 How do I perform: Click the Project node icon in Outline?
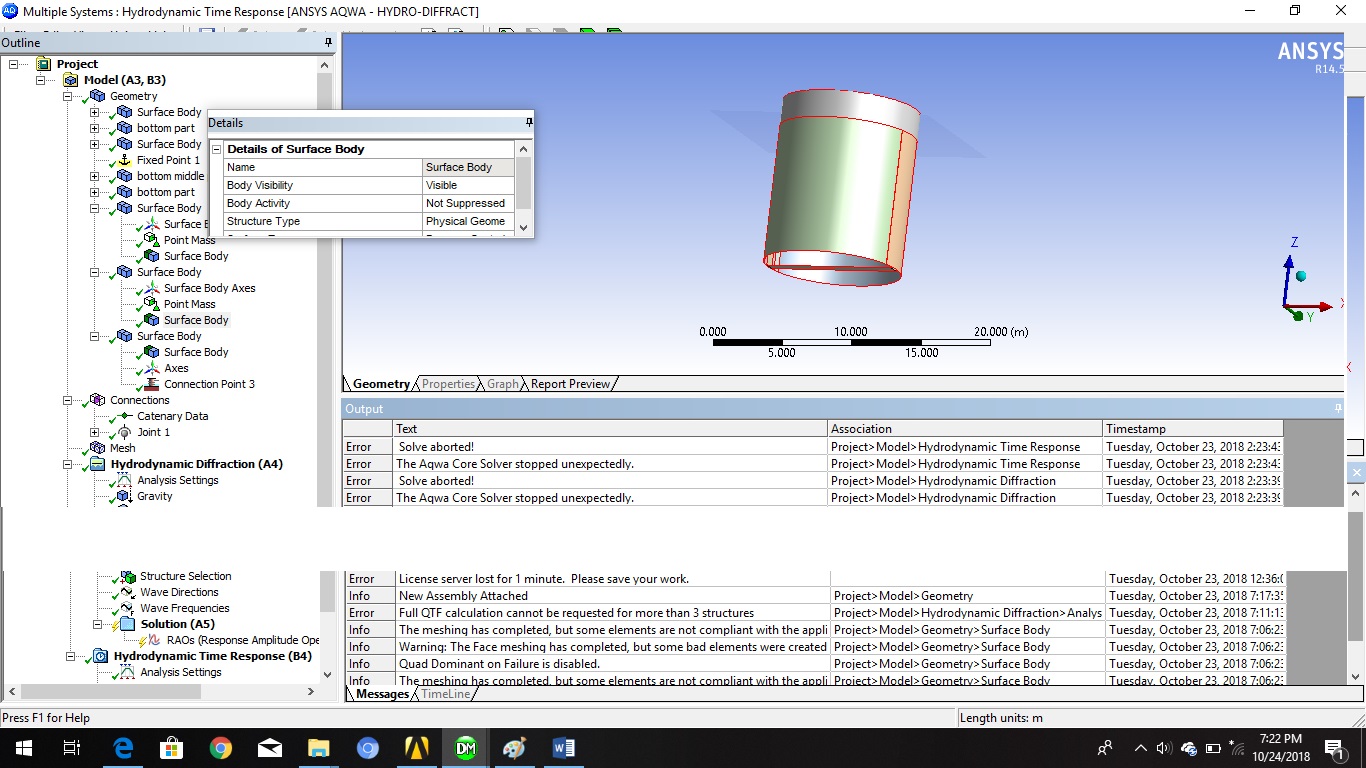43,64
